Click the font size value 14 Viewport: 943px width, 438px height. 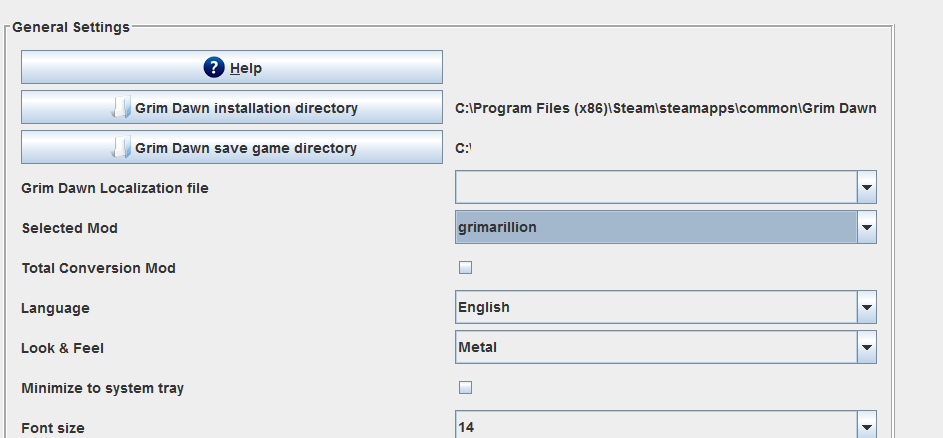466,427
